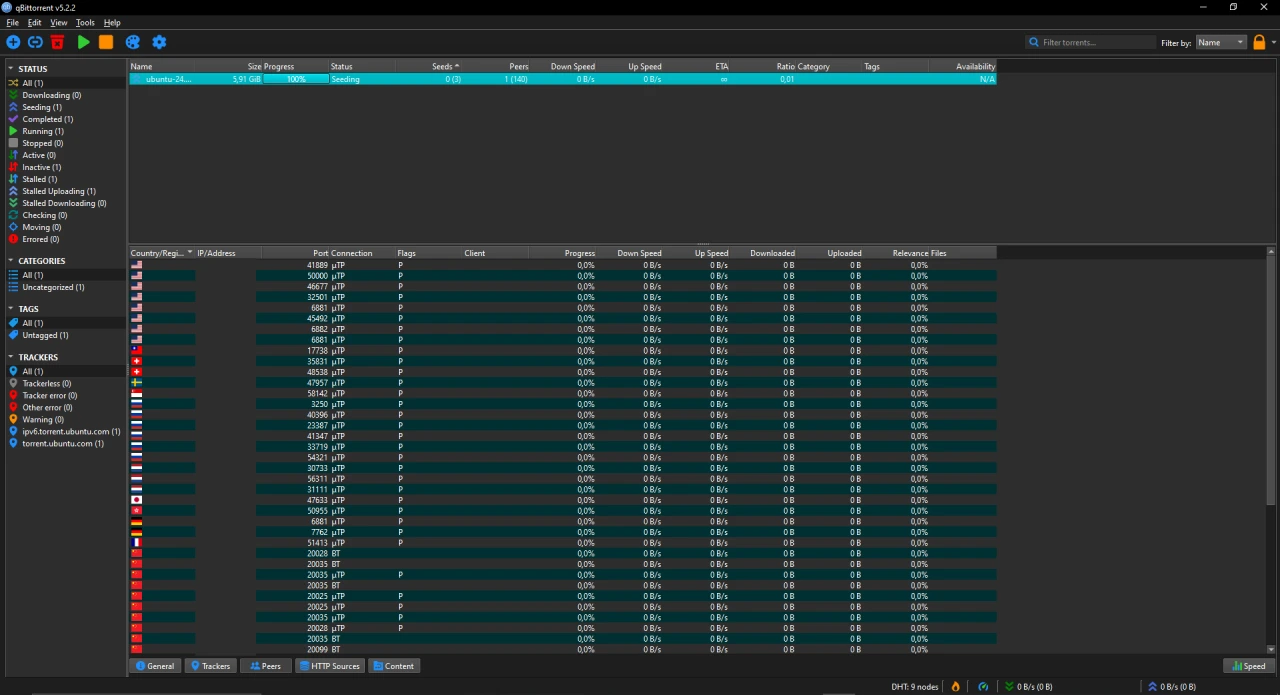This screenshot has height=695, width=1280.
Task: Sort torrents by Ratio column header
Action: point(763,66)
